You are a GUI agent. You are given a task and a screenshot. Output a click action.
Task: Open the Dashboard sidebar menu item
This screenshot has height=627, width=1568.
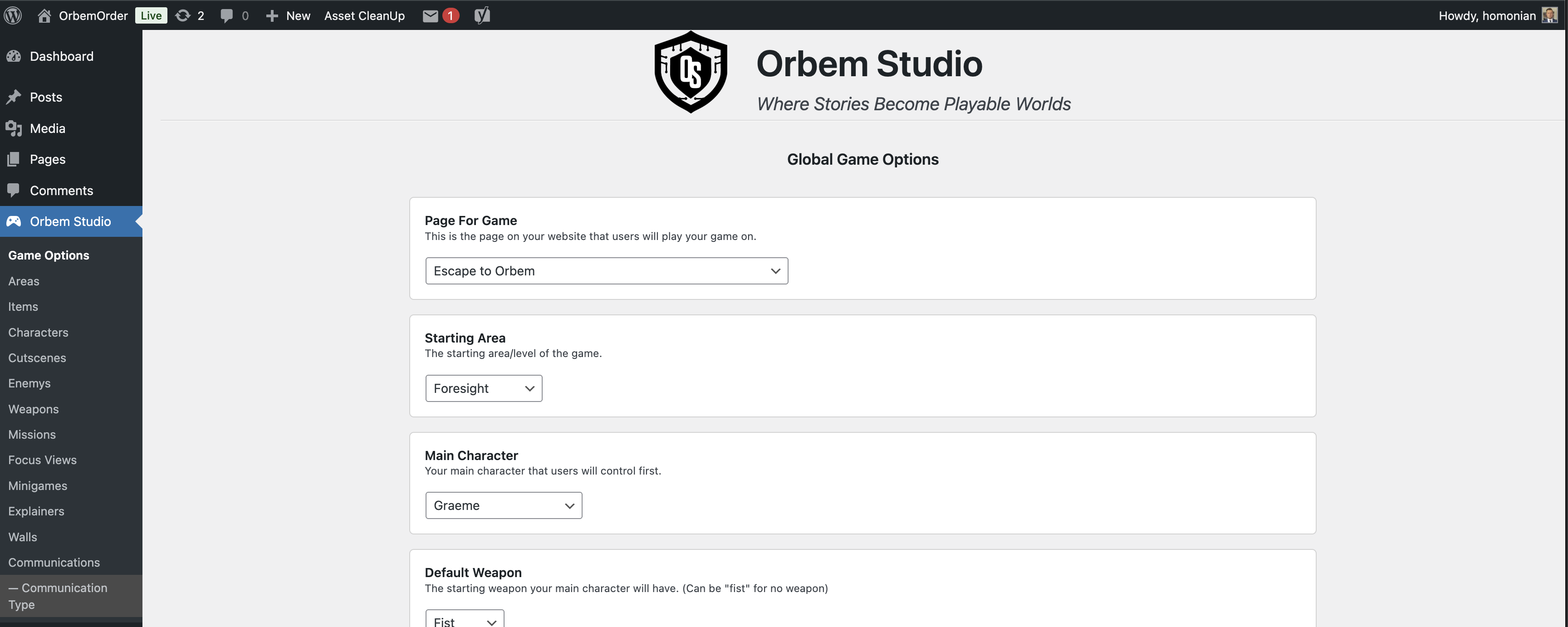point(62,56)
